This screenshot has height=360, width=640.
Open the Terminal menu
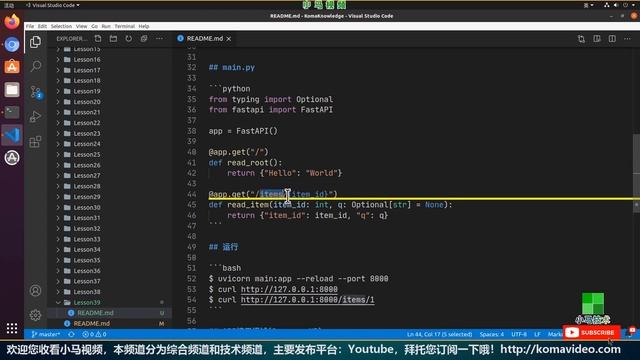(x=124, y=26)
